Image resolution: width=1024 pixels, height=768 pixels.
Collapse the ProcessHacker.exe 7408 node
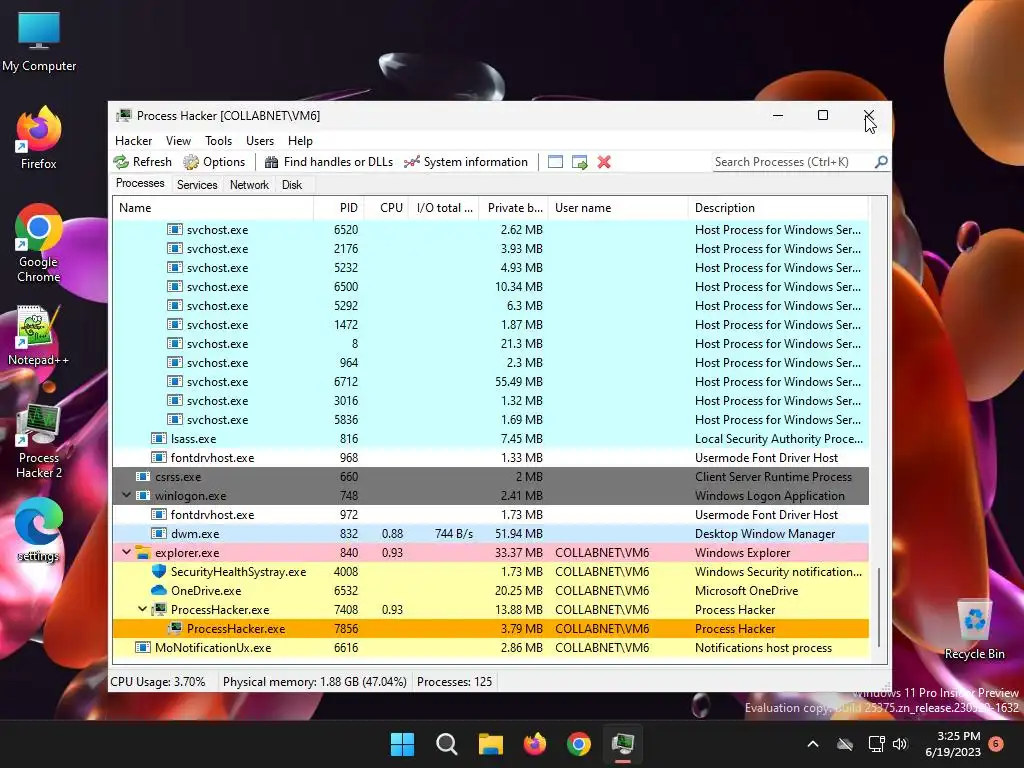pyautogui.click(x=142, y=609)
